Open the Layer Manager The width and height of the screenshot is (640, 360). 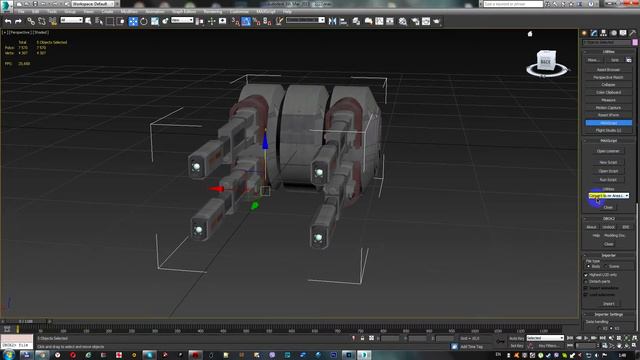(x=356, y=21)
